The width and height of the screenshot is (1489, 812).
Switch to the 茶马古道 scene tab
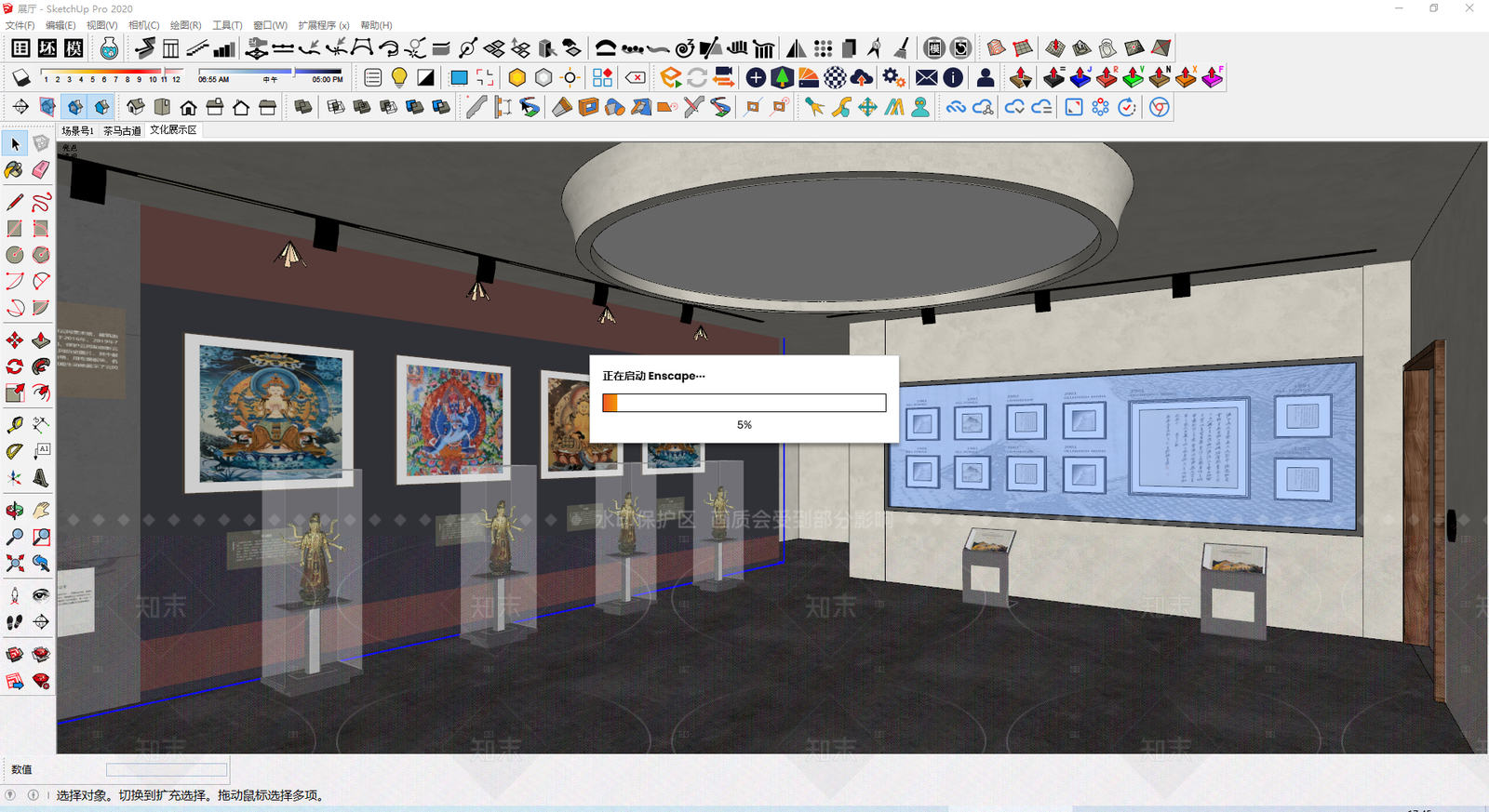[x=122, y=130]
